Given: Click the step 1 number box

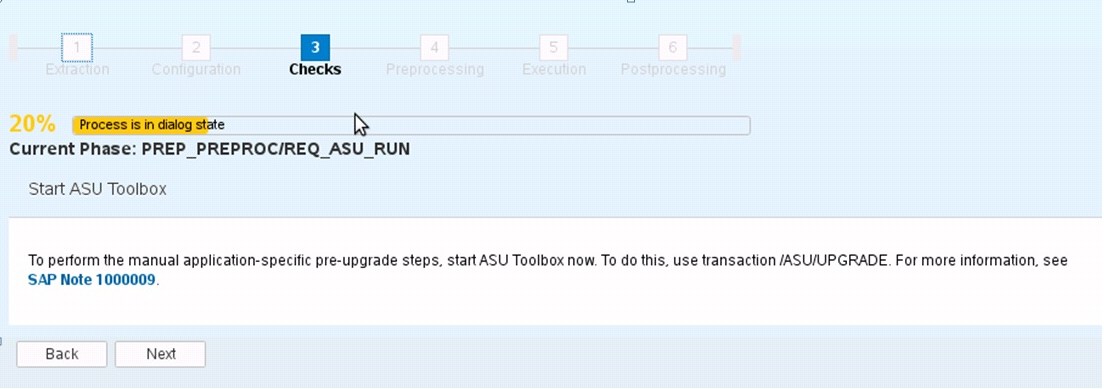Looking at the screenshot, I should [x=77, y=47].
